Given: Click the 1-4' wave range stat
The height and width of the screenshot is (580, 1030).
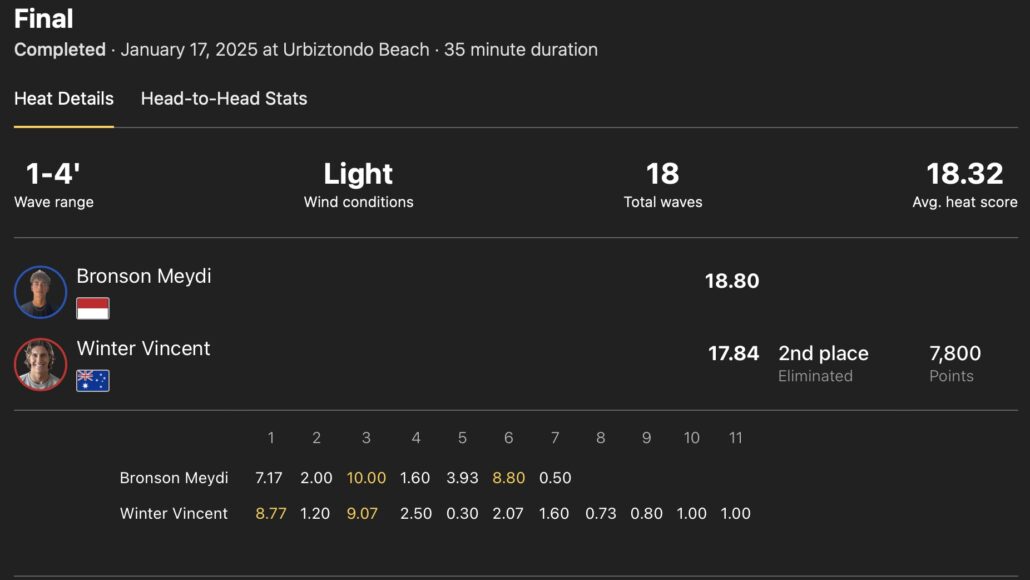Looking at the screenshot, I should point(53,174).
